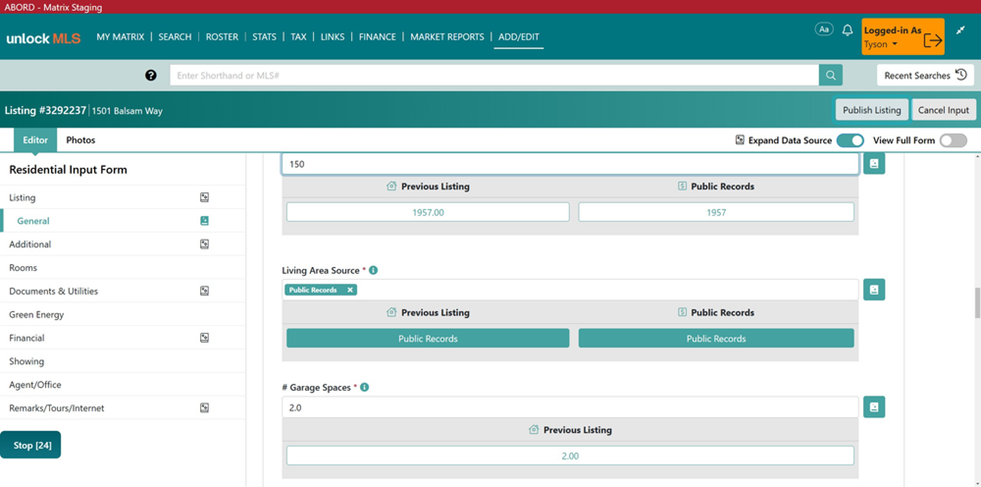
Task: Click the Aa text size icon
Action: coord(824,29)
